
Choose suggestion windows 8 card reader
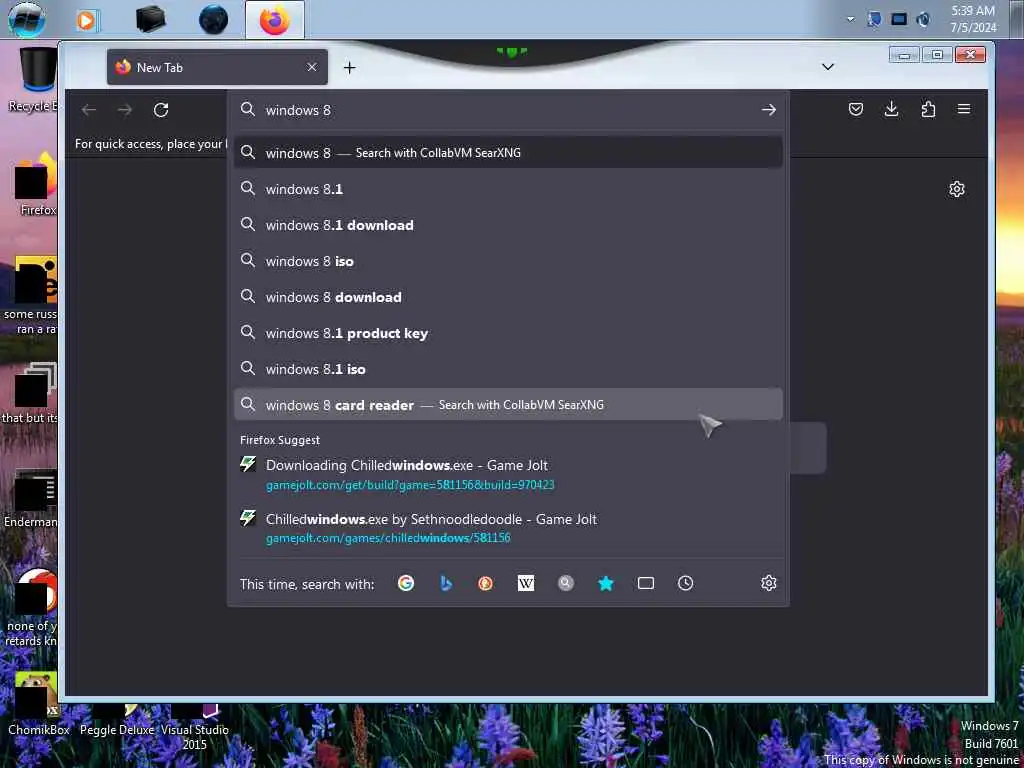point(508,405)
